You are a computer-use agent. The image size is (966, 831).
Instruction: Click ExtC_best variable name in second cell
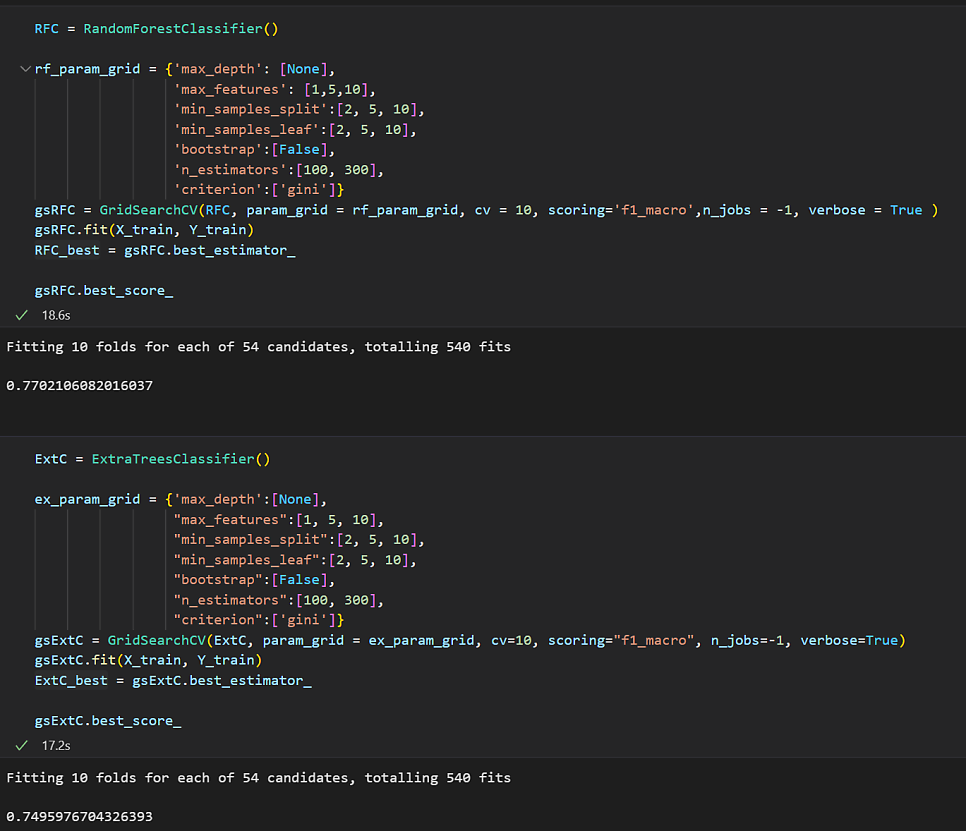coord(71,681)
